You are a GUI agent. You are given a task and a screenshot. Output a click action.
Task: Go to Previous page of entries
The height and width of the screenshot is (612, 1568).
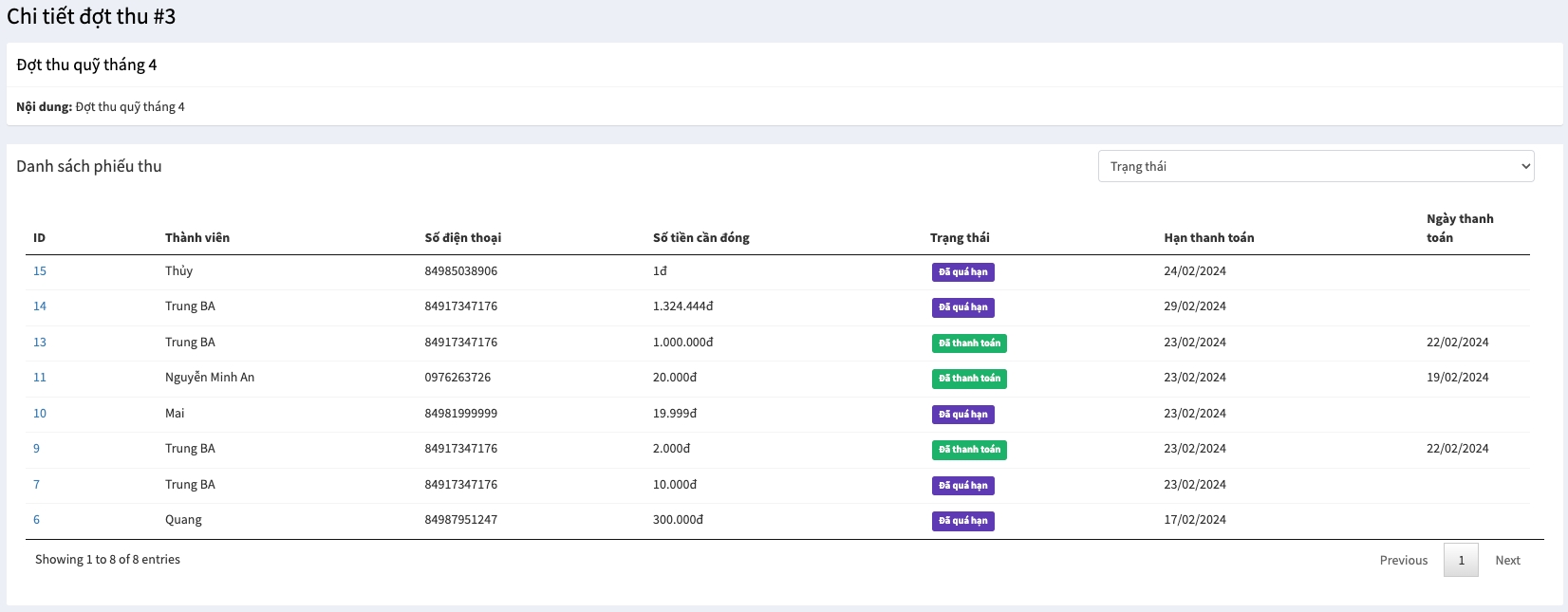(1403, 561)
